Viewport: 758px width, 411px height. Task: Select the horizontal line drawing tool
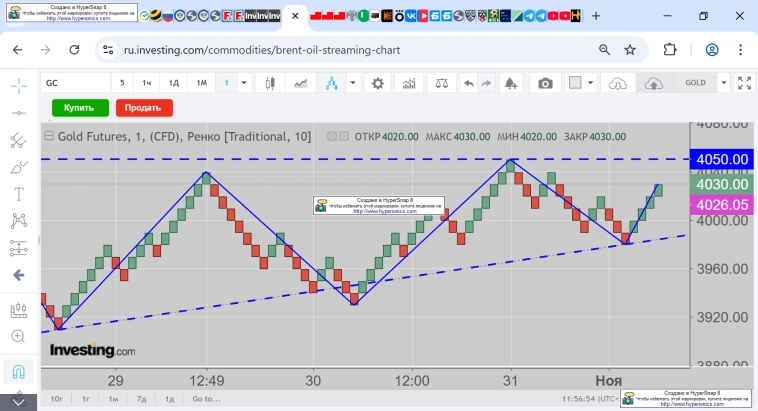pos(19,113)
